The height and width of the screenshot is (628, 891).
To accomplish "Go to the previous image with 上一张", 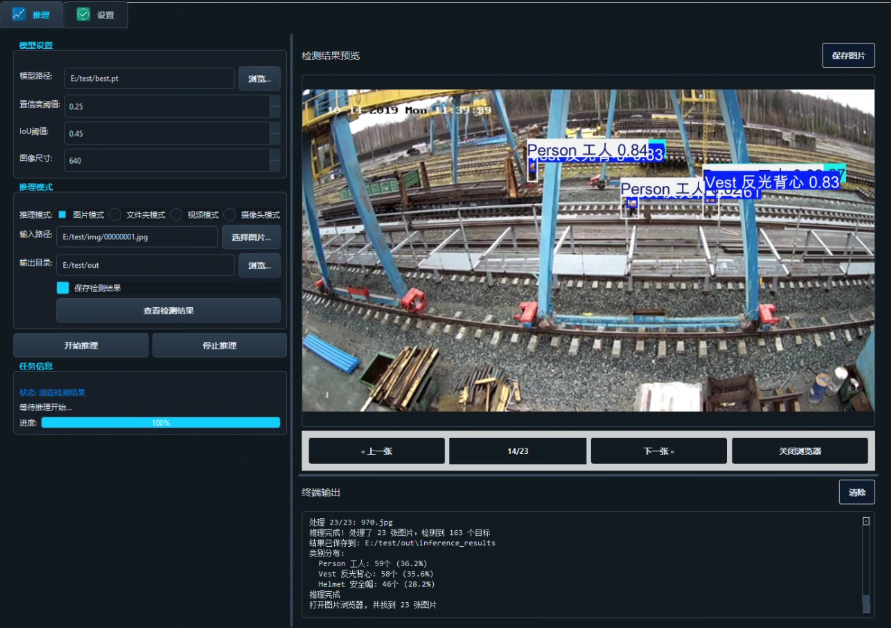I will coord(377,451).
